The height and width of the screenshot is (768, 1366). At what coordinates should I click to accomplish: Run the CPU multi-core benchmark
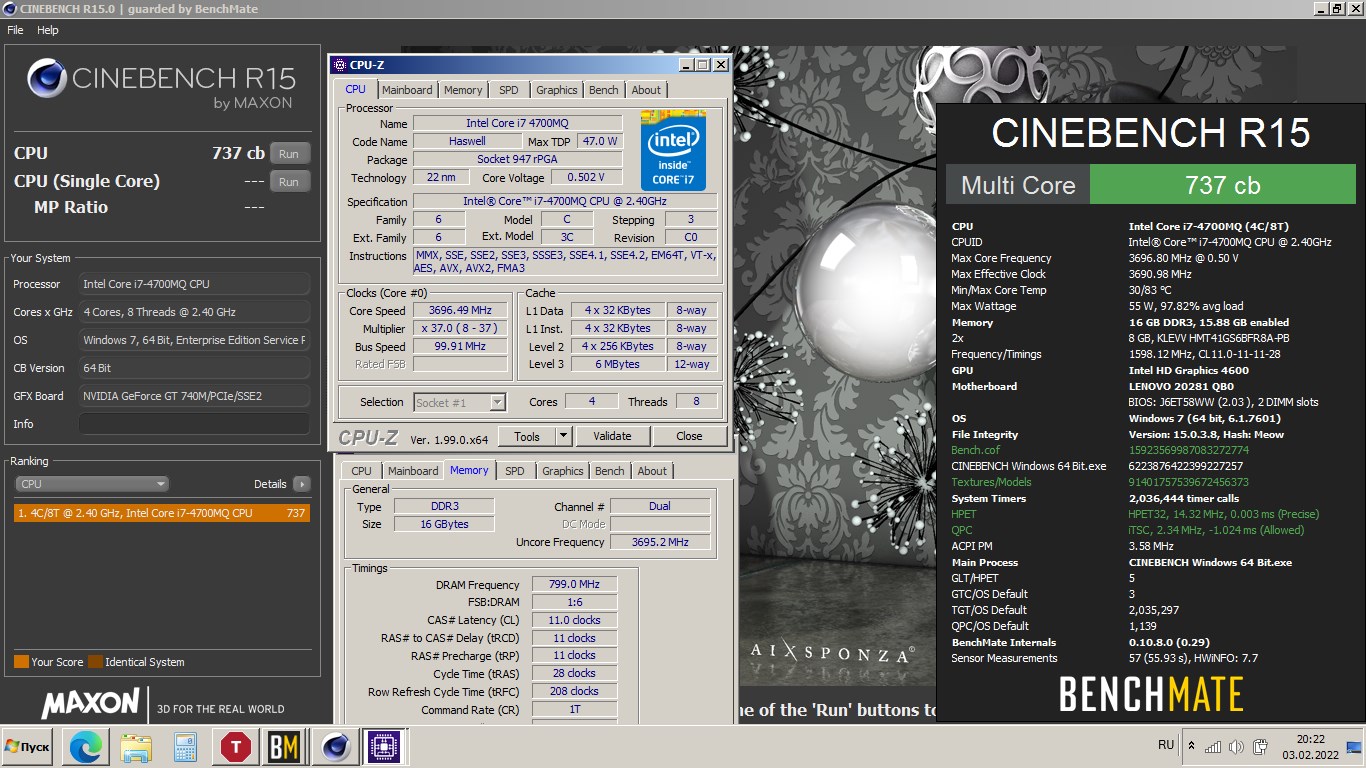289,154
